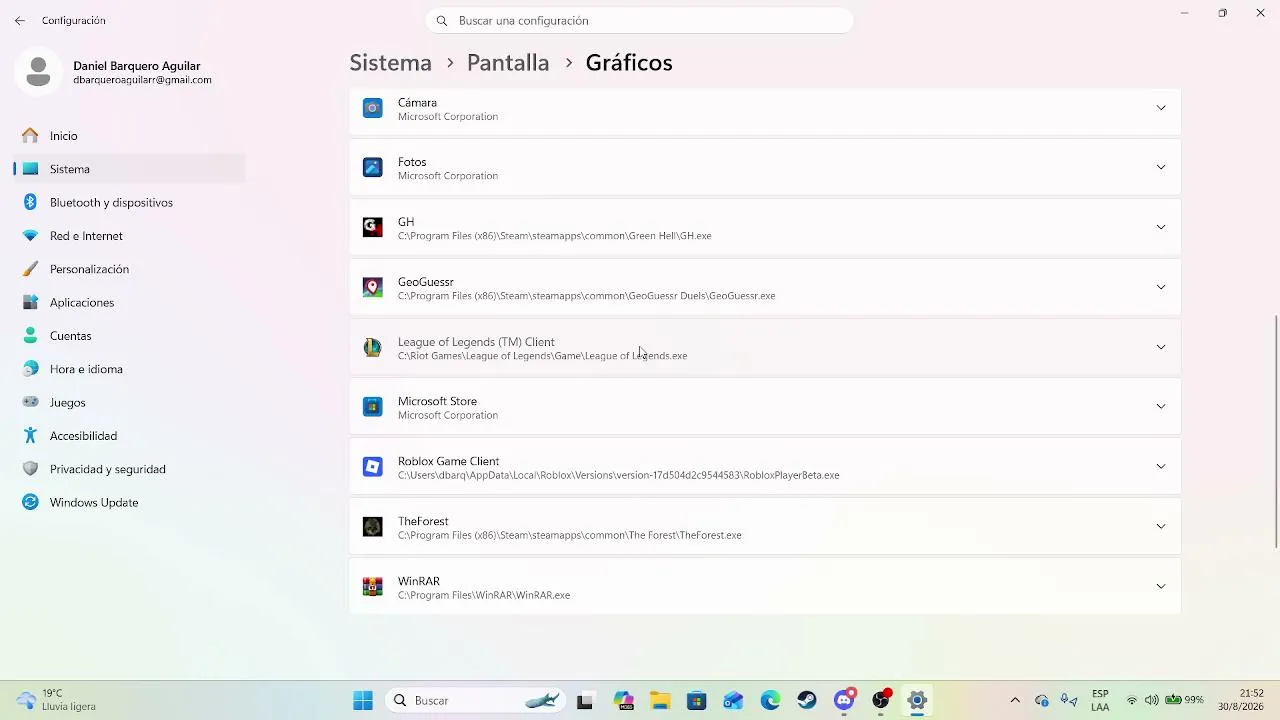Open the Sistema settings section
The width and height of the screenshot is (1280, 720).
pyautogui.click(x=129, y=169)
